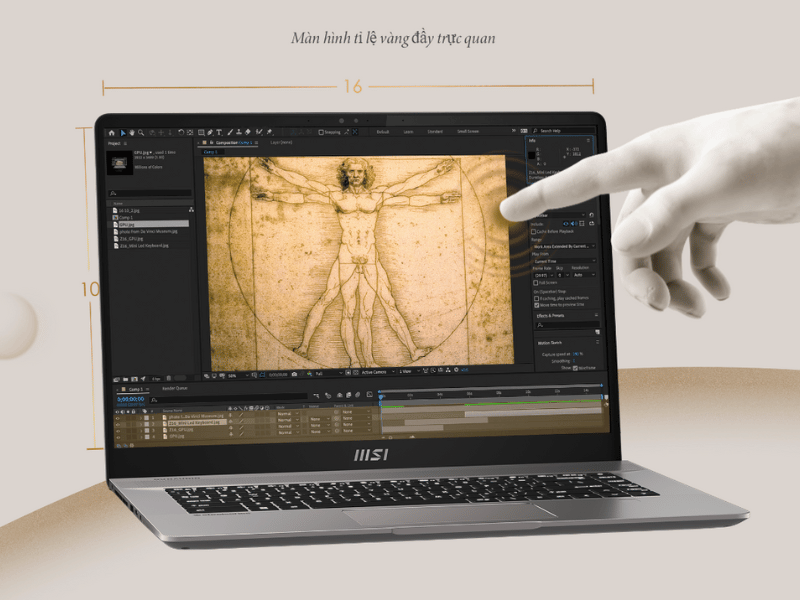Enable the Snapping checkbox
The image size is (800, 600).
(321, 132)
